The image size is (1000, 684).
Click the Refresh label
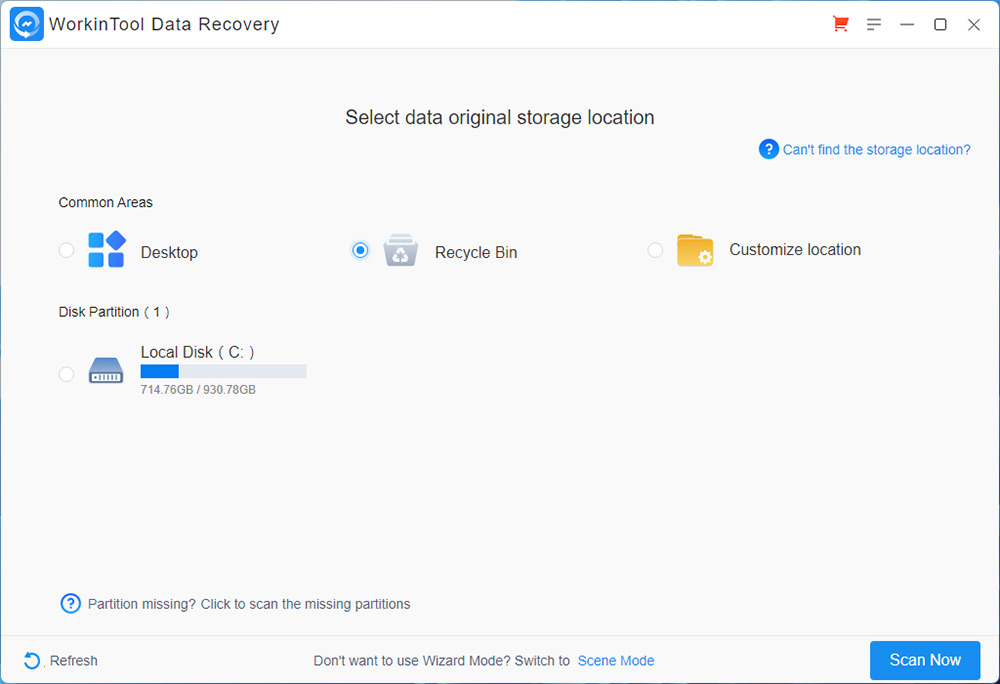pos(74,661)
